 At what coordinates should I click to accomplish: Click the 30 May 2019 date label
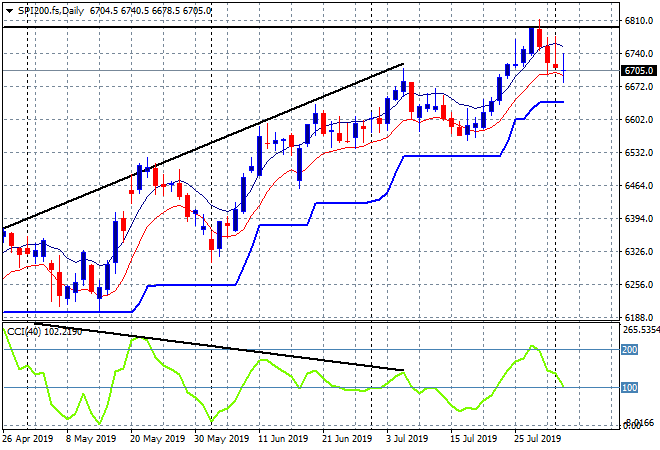click(x=221, y=439)
